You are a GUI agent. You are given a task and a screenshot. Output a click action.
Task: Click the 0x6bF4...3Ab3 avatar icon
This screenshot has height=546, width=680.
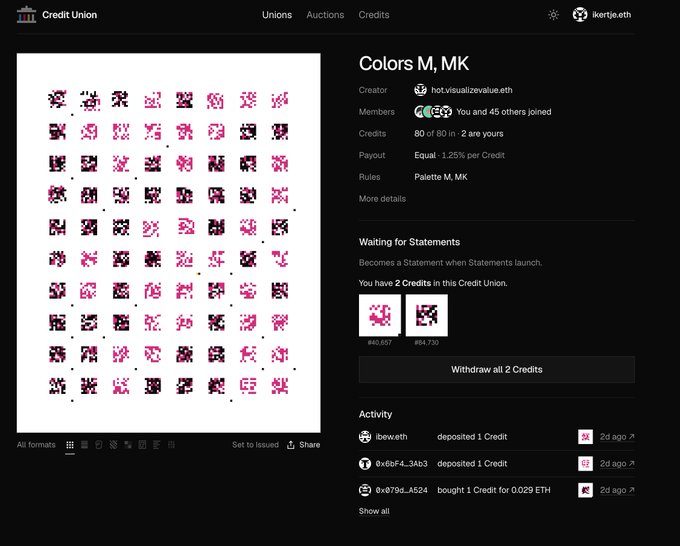365,464
